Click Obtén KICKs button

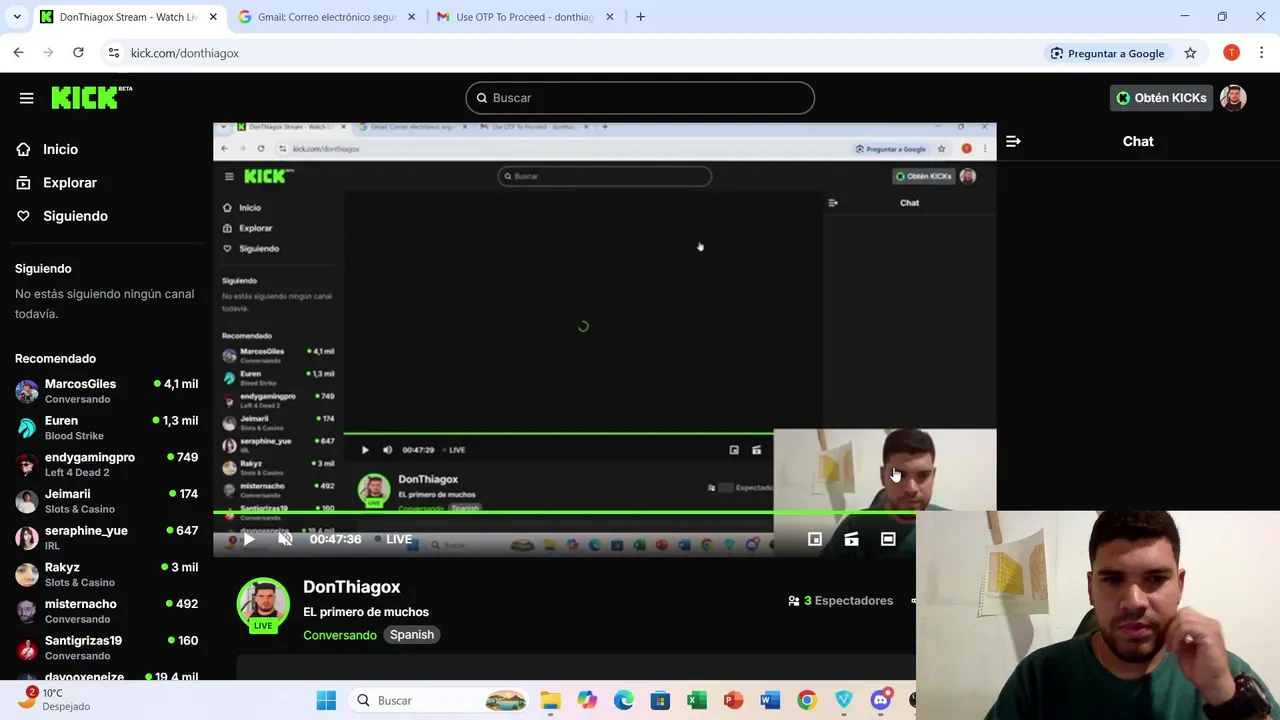(1161, 98)
